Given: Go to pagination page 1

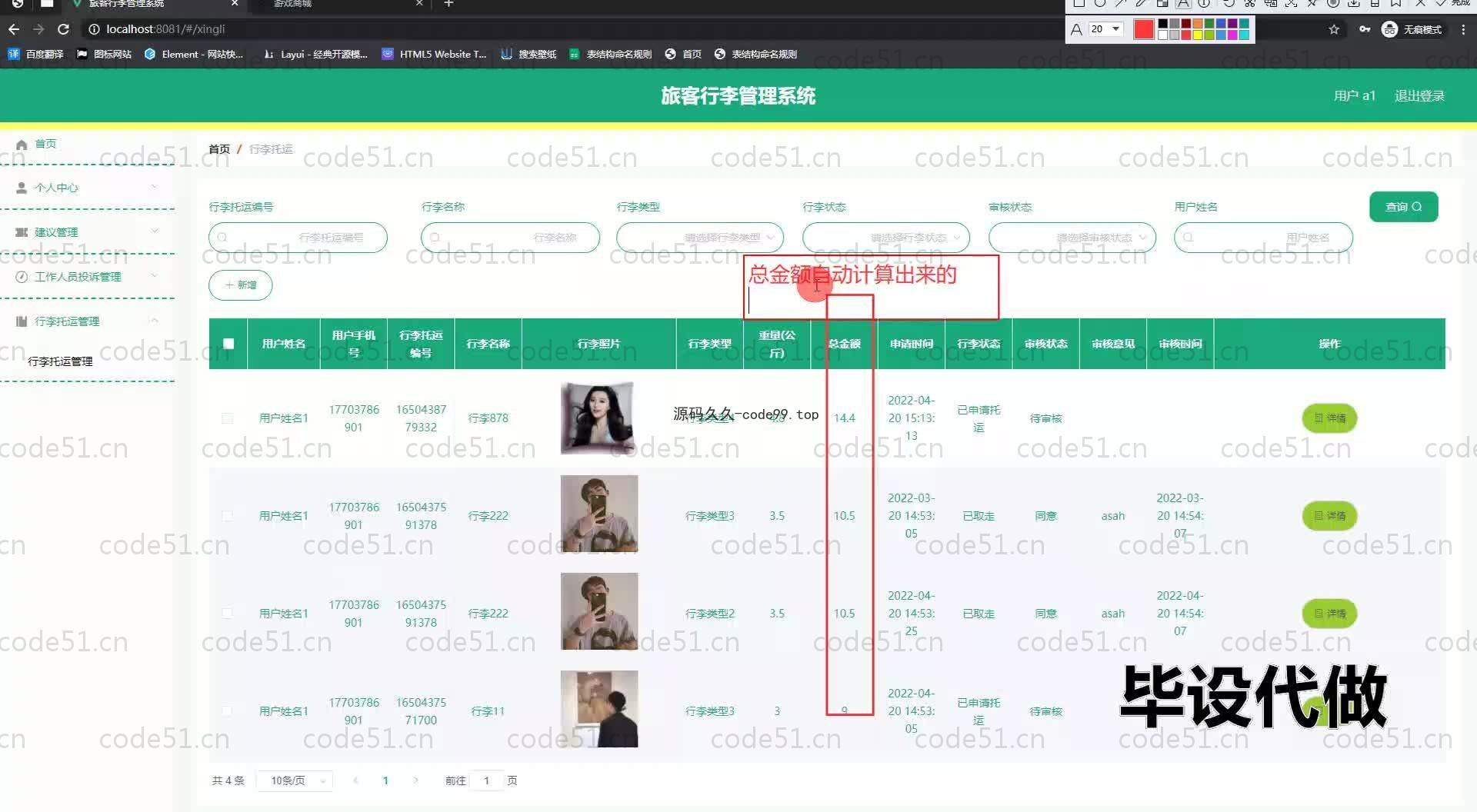Looking at the screenshot, I should 385,780.
